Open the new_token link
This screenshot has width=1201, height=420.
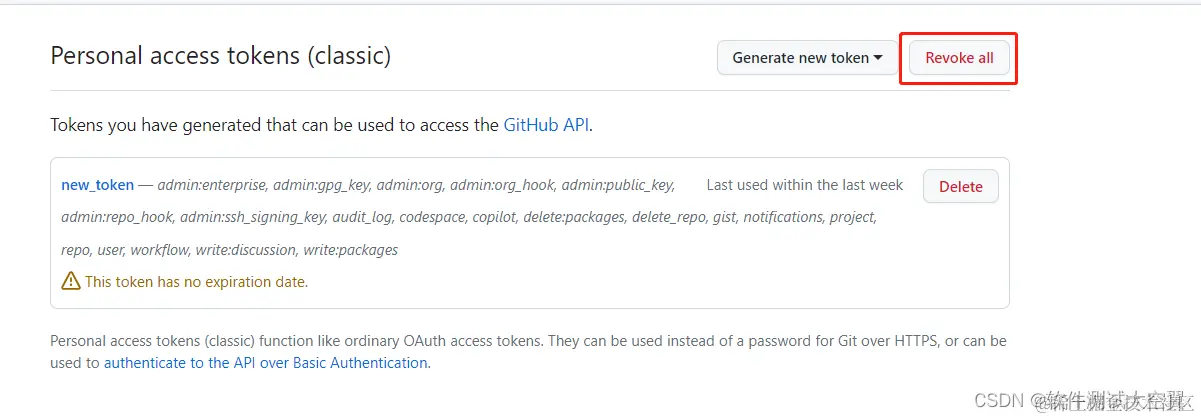tap(97, 185)
